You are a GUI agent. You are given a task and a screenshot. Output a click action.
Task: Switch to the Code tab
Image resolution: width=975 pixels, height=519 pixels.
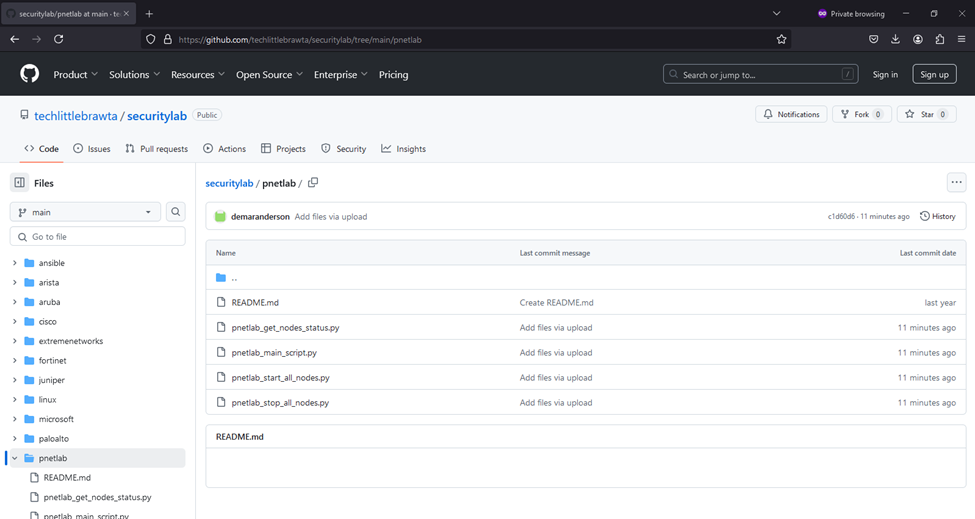(x=42, y=149)
